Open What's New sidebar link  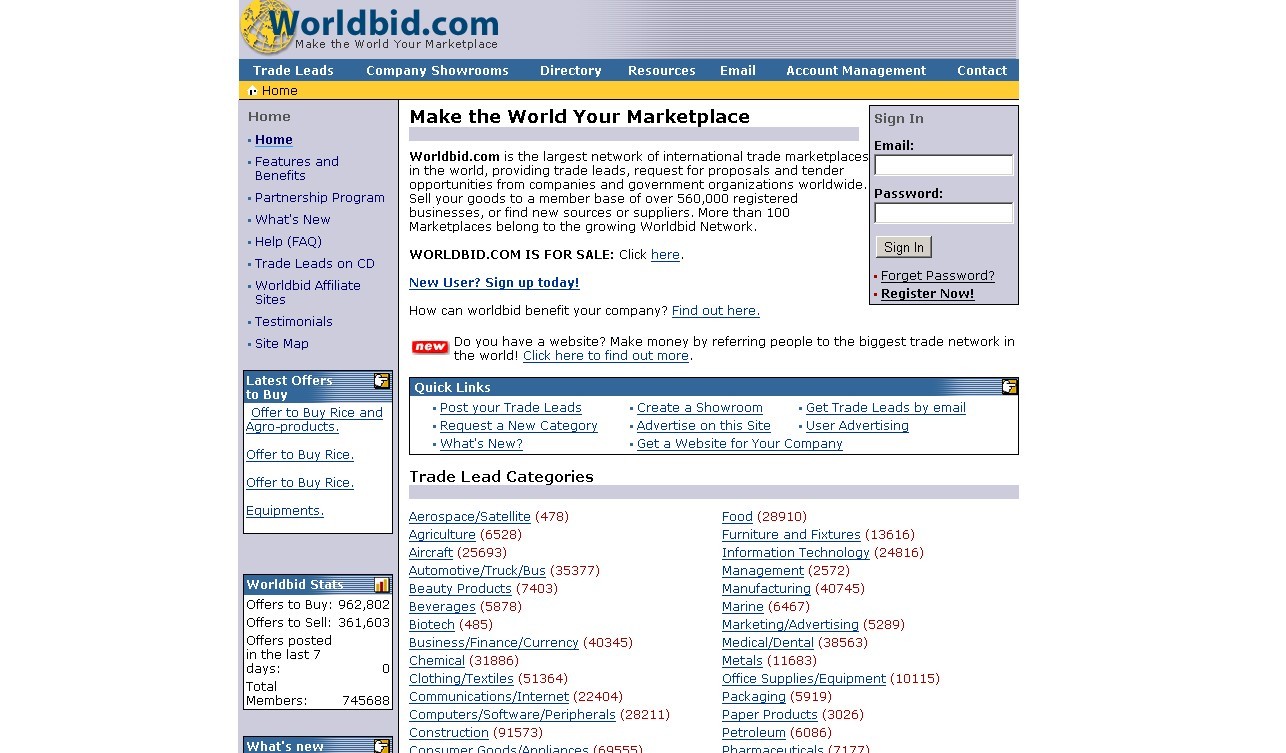pyautogui.click(x=293, y=220)
